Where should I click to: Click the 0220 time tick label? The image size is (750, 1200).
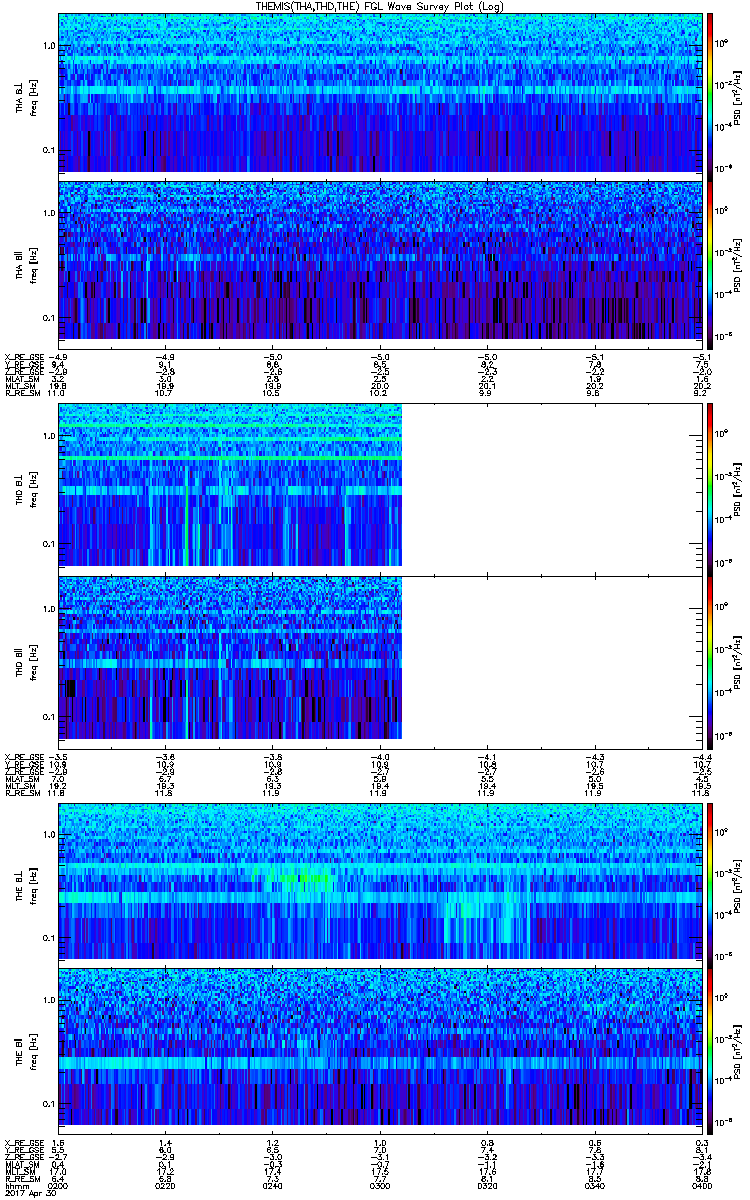[165, 1185]
